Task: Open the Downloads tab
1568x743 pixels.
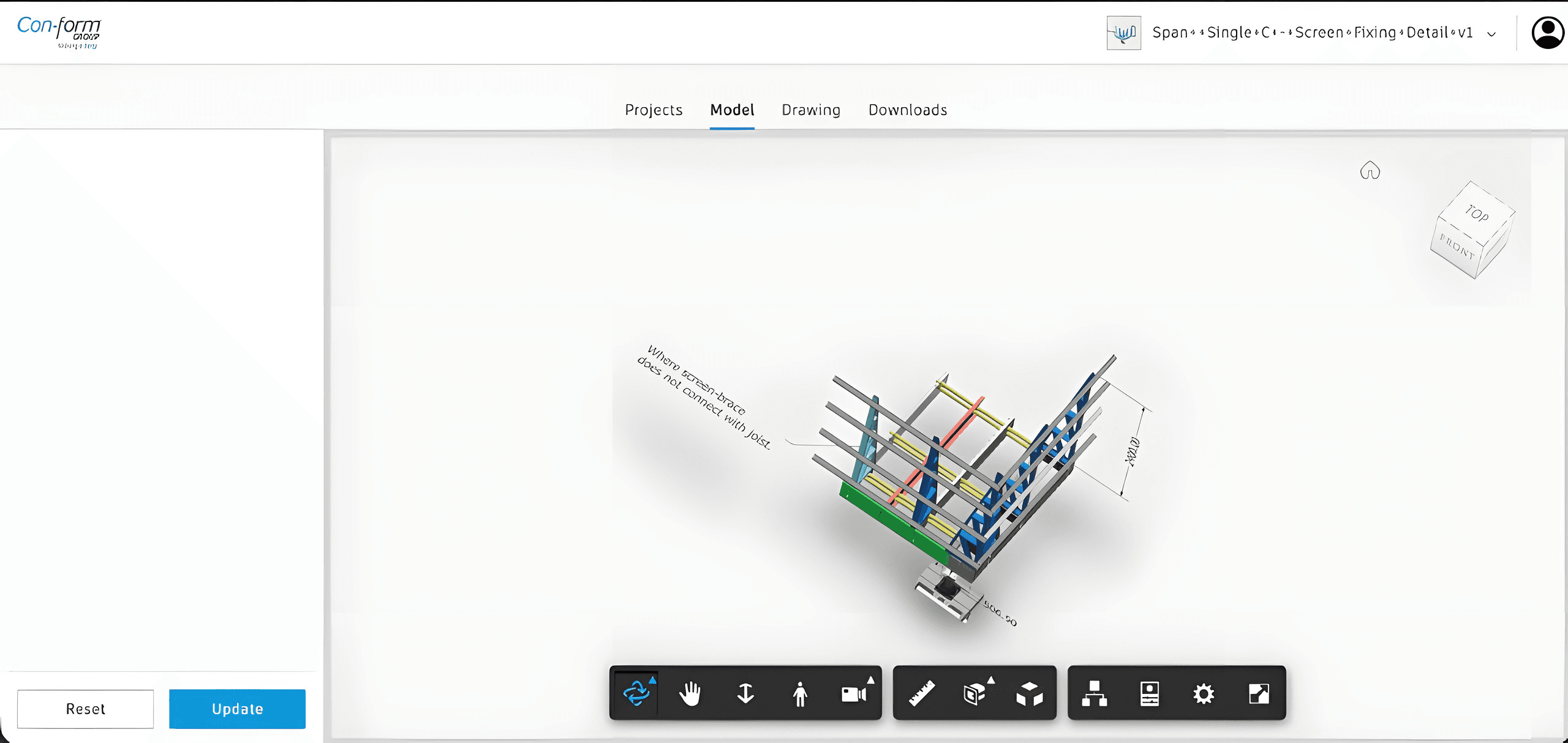Action: coord(908,110)
